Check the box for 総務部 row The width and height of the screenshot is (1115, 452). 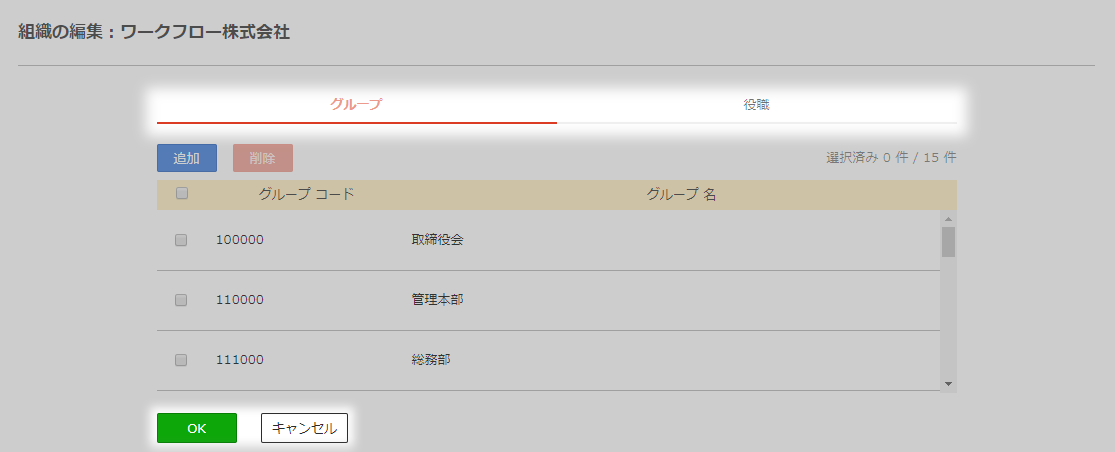[181, 360]
